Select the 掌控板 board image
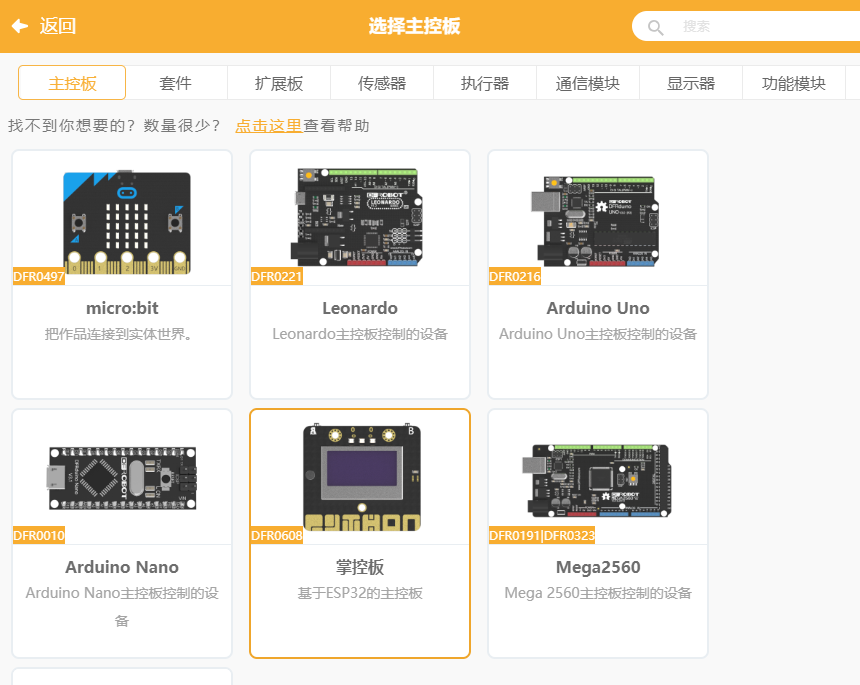The image size is (860, 685). [x=362, y=477]
